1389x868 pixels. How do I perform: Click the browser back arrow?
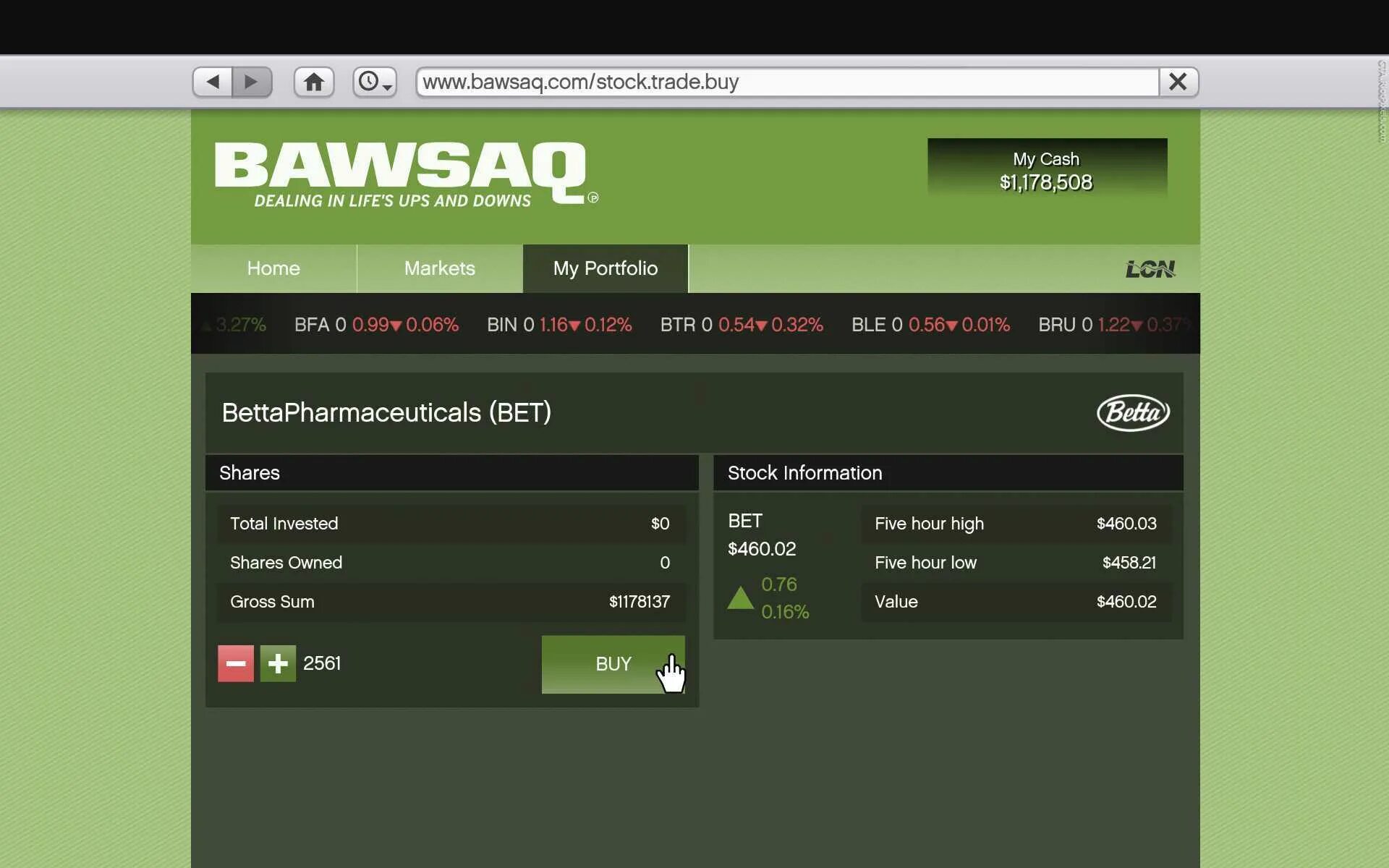coord(213,82)
